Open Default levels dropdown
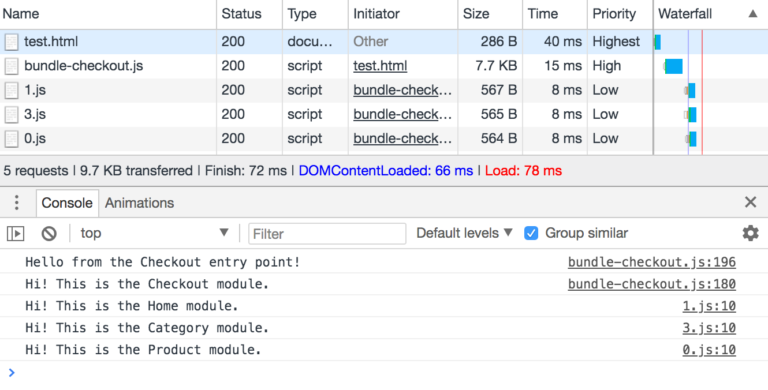768x390 pixels. 464,233
